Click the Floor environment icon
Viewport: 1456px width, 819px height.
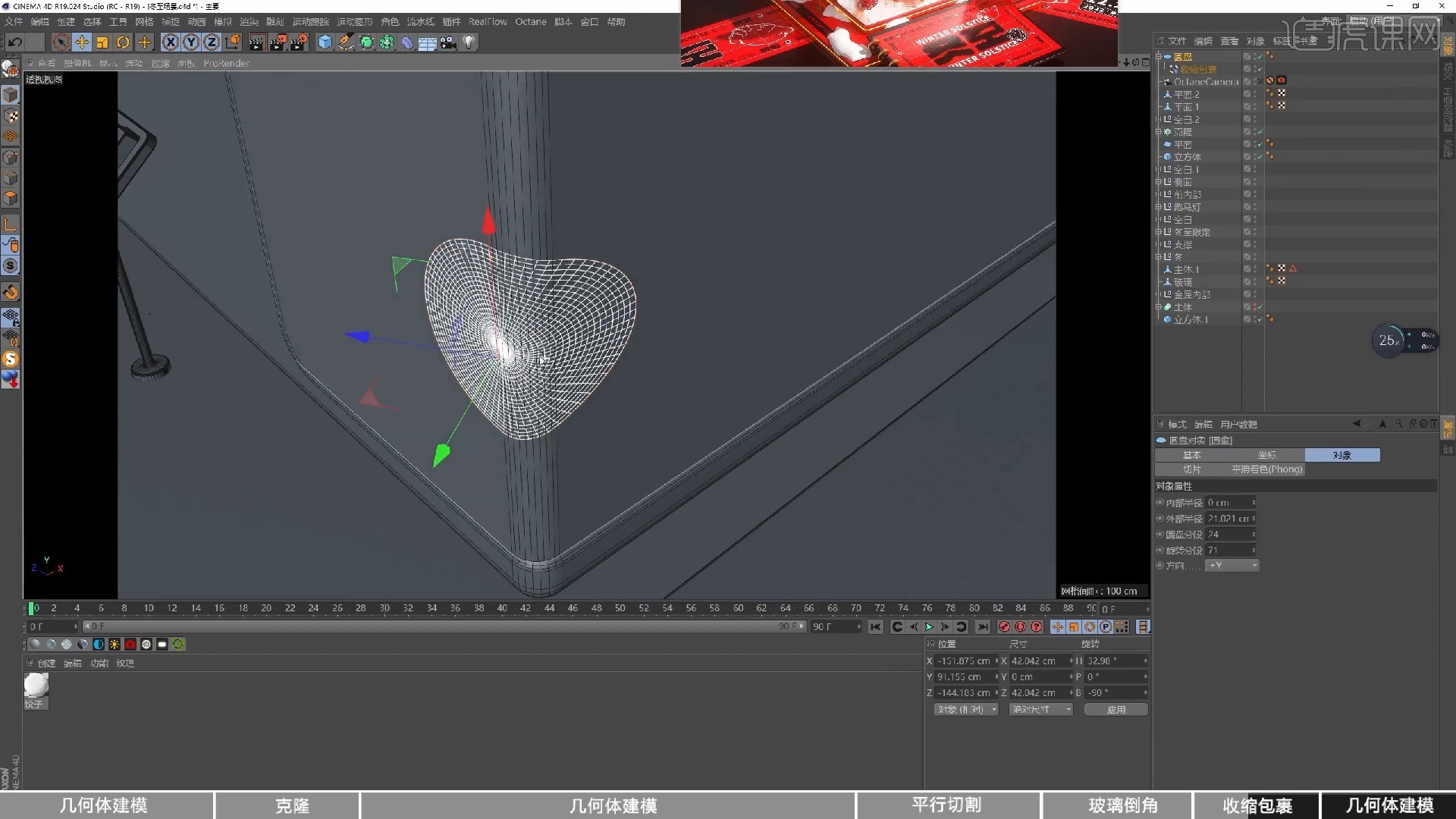(428, 42)
